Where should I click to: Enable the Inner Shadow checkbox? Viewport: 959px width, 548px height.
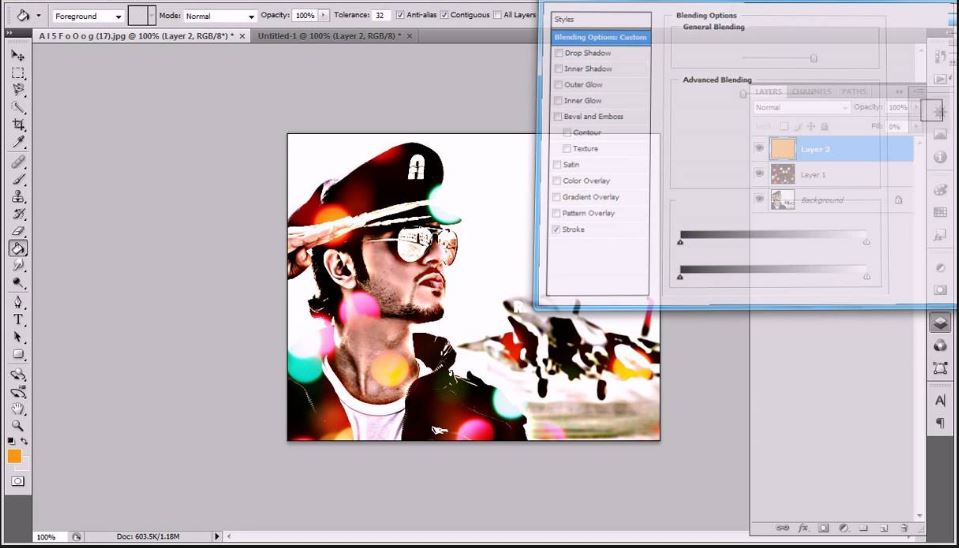[557, 69]
